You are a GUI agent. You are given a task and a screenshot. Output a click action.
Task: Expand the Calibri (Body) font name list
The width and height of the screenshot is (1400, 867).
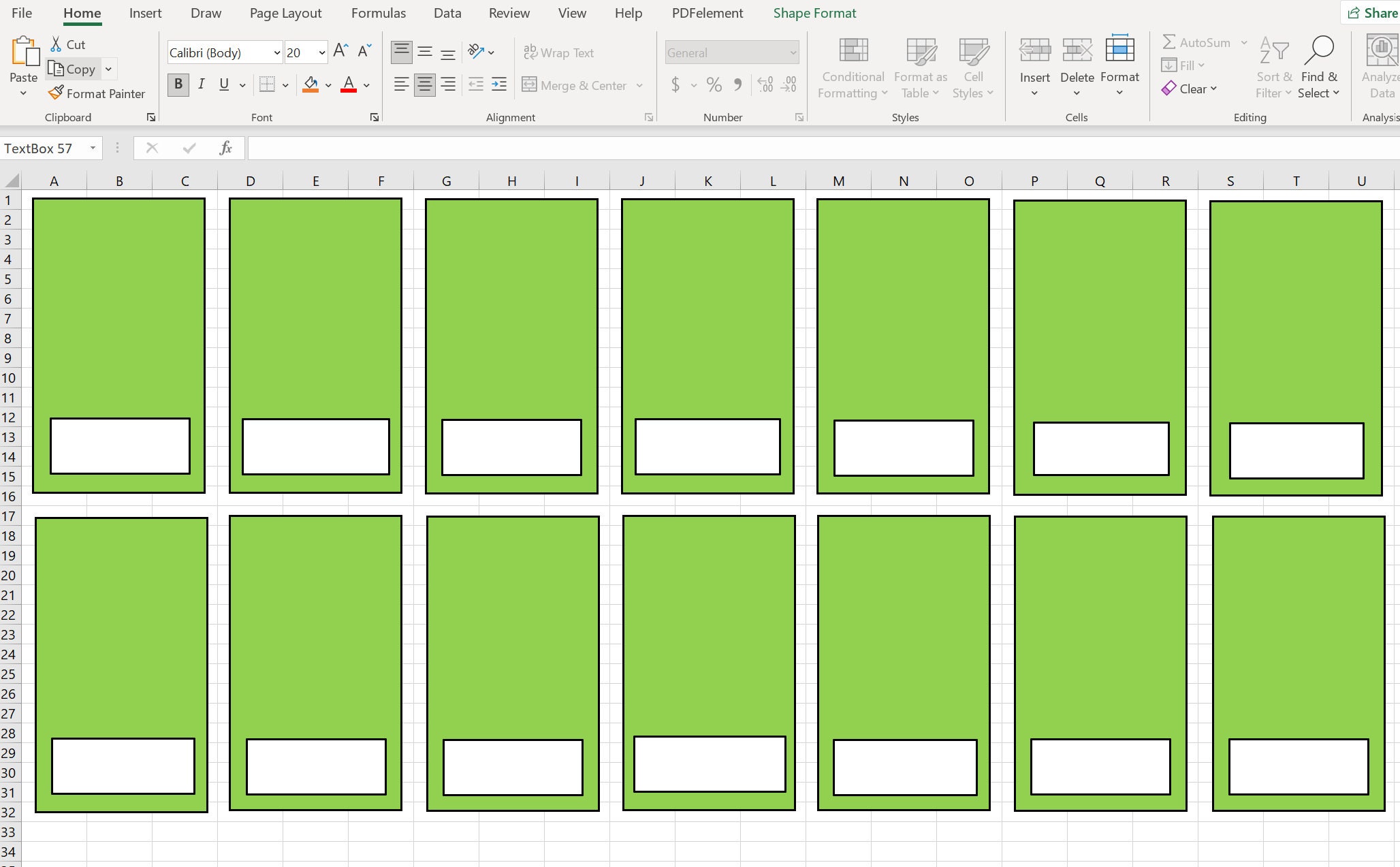(277, 52)
